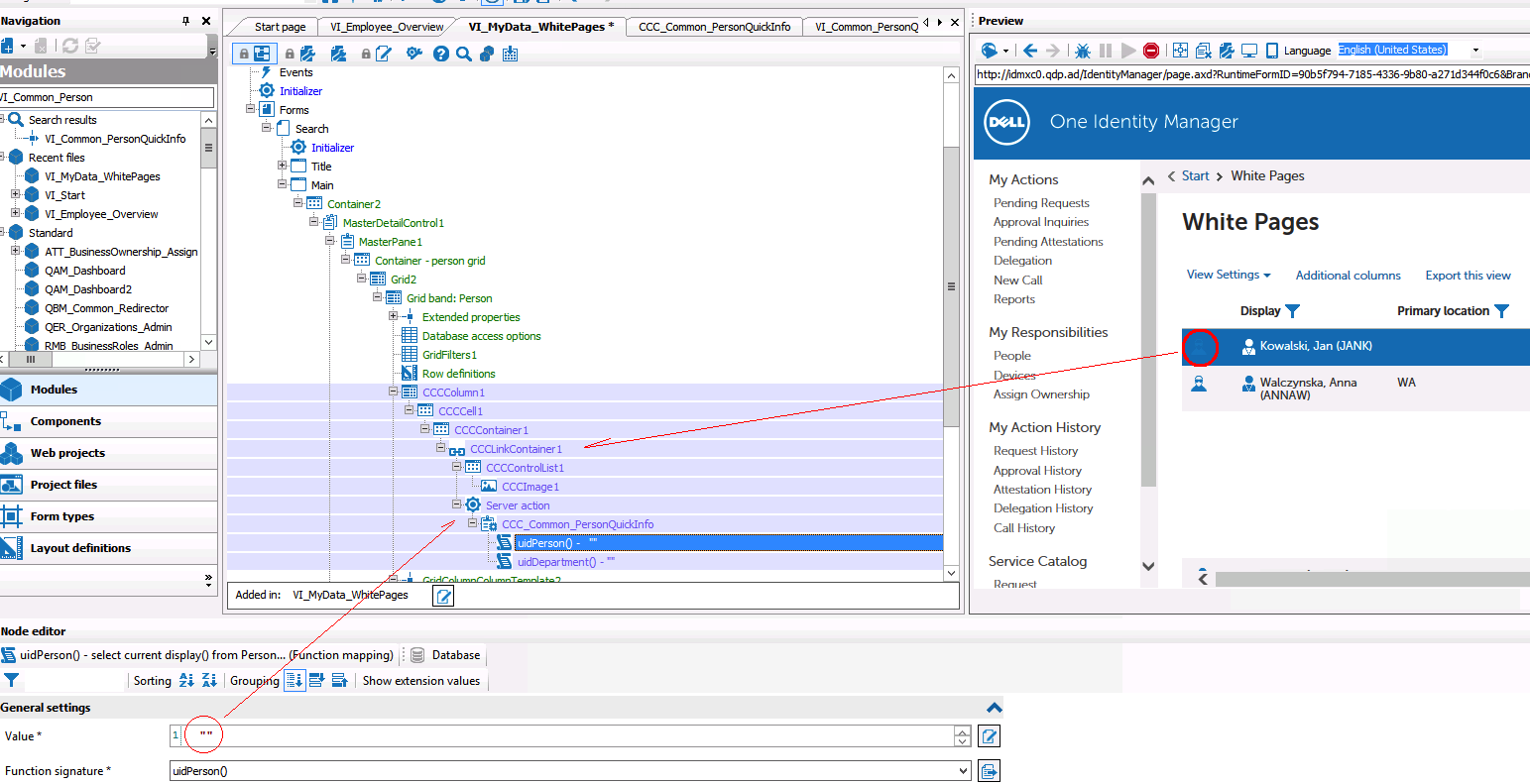1530x784 pixels.
Task: Collapse the General settings section
Action: click(x=994, y=708)
